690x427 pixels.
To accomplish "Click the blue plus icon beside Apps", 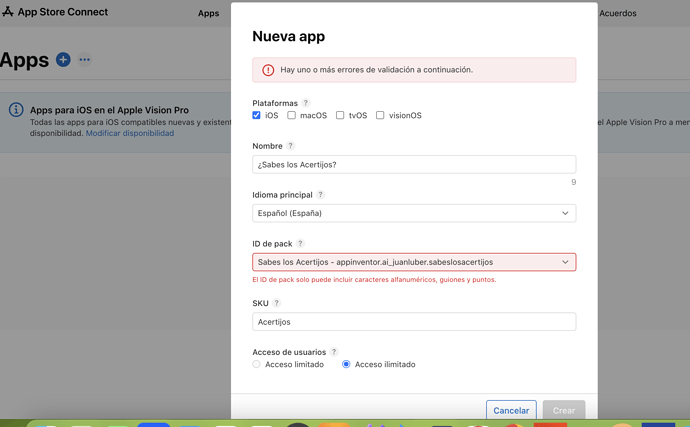I will point(63,60).
